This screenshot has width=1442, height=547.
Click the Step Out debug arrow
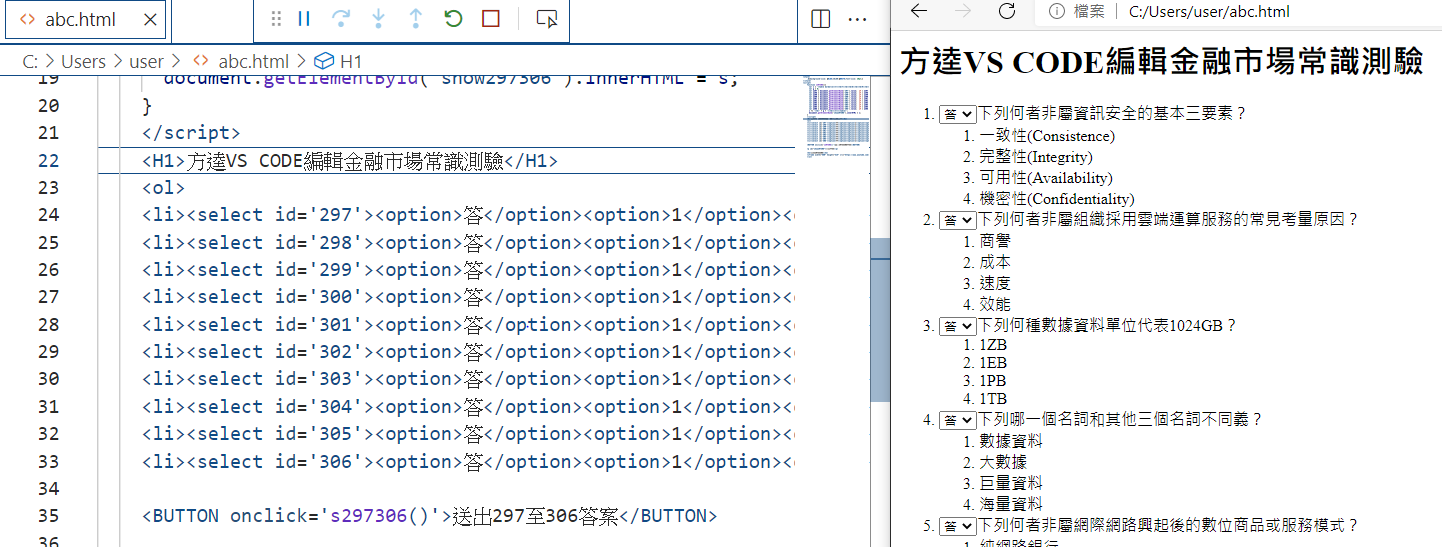click(416, 19)
